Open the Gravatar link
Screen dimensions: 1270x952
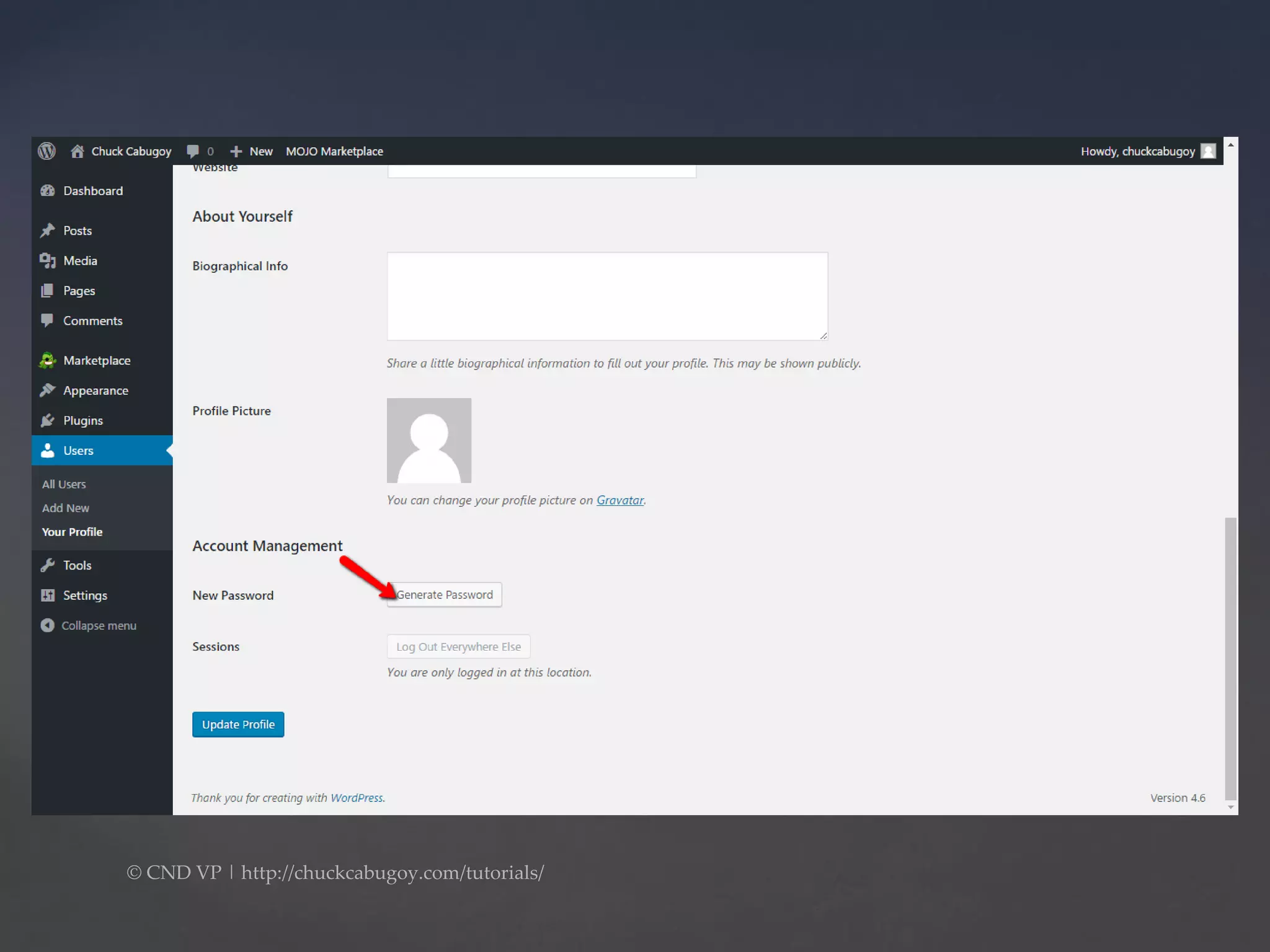tap(620, 500)
